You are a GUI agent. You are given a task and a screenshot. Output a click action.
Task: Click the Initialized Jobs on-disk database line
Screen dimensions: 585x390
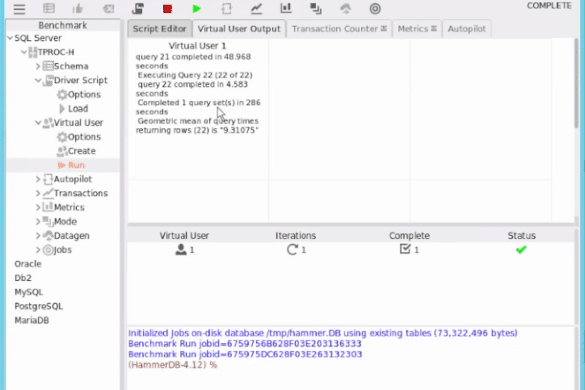coord(323,333)
